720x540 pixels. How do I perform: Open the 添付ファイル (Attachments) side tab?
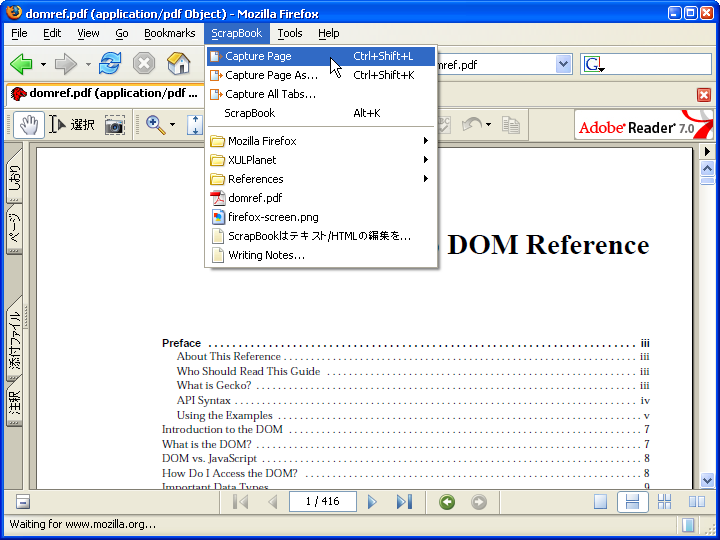coord(14,338)
